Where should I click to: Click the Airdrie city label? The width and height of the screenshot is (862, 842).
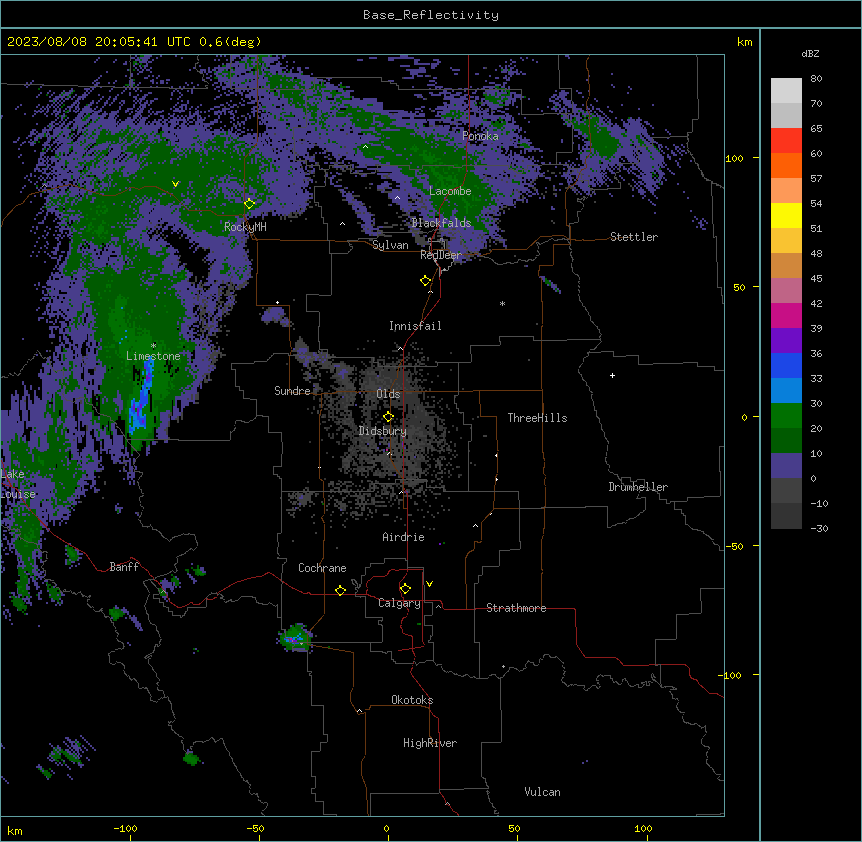[404, 537]
